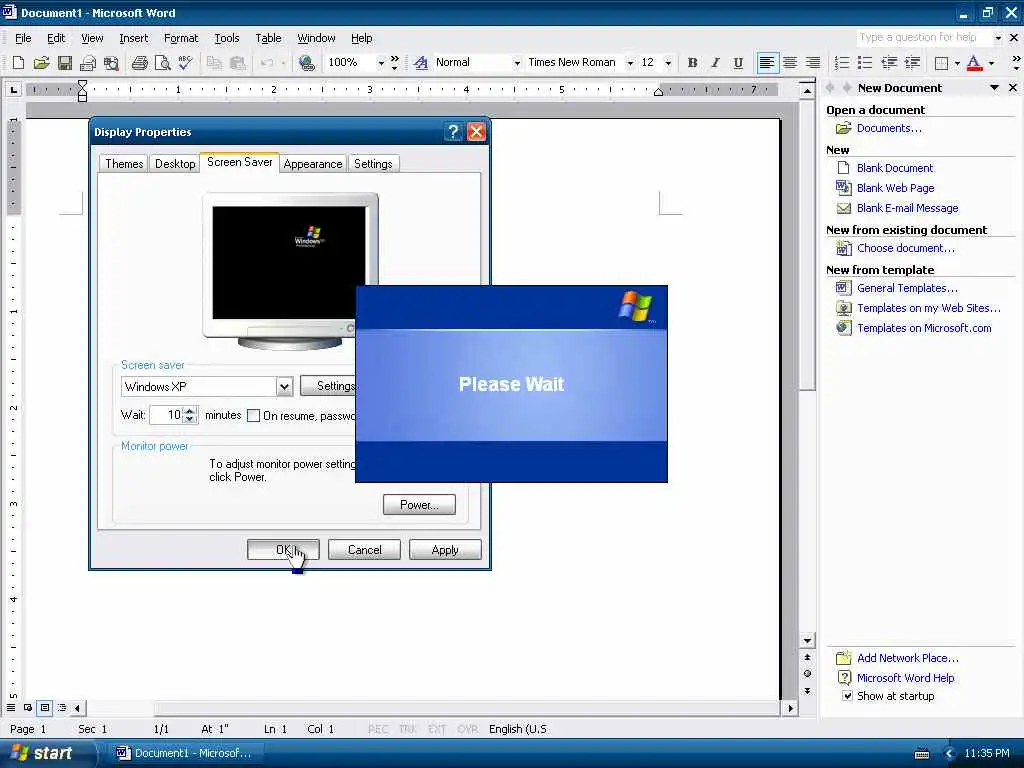
Task: Click the Display Properties help question icon
Action: pyautogui.click(x=453, y=132)
